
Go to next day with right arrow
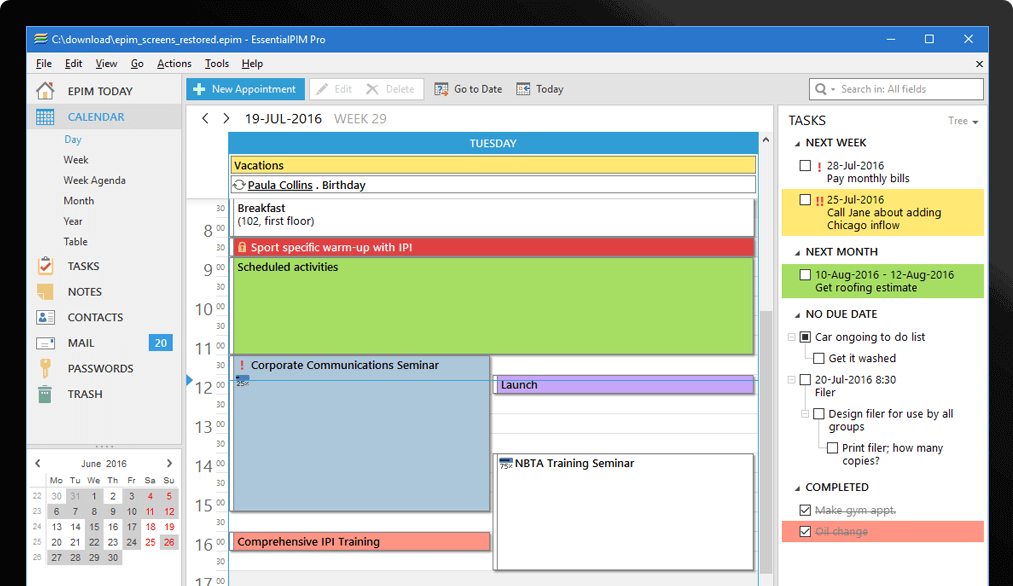coord(226,118)
